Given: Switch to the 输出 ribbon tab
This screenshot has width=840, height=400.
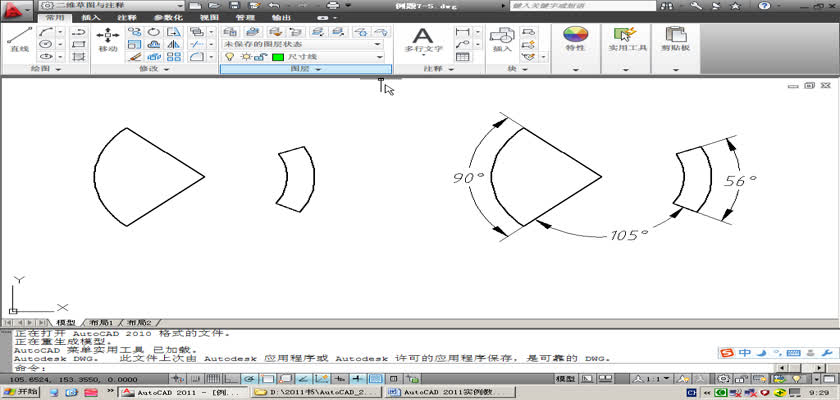Looking at the screenshot, I should pyautogui.click(x=282, y=18).
